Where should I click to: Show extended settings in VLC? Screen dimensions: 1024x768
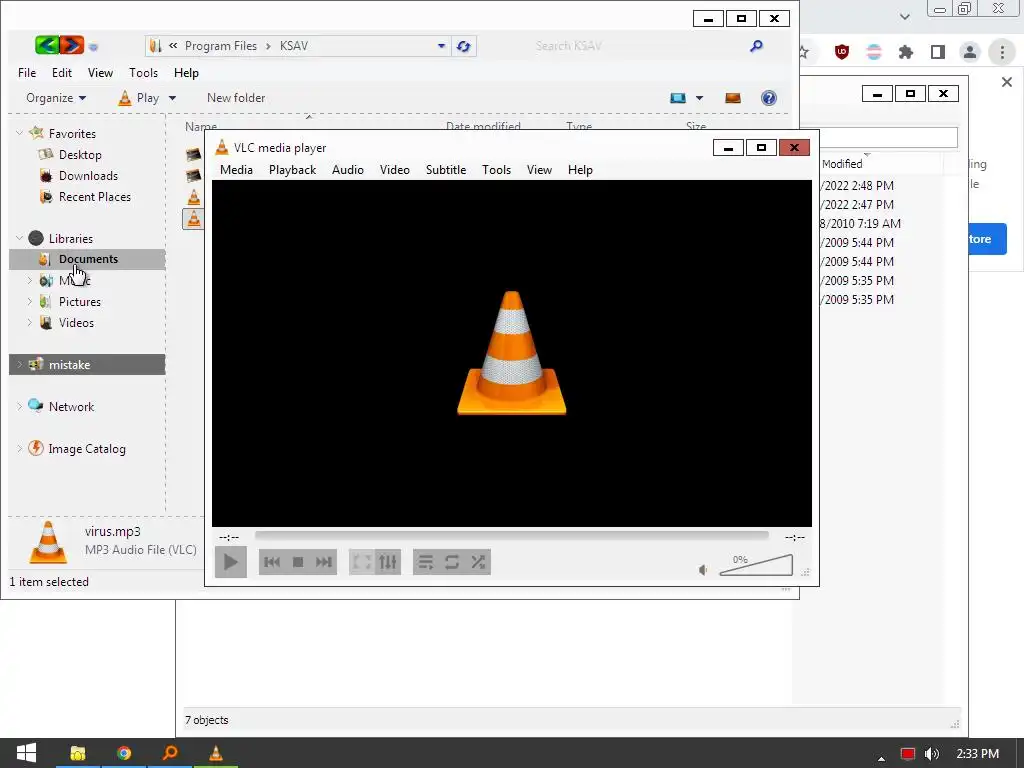tap(388, 562)
